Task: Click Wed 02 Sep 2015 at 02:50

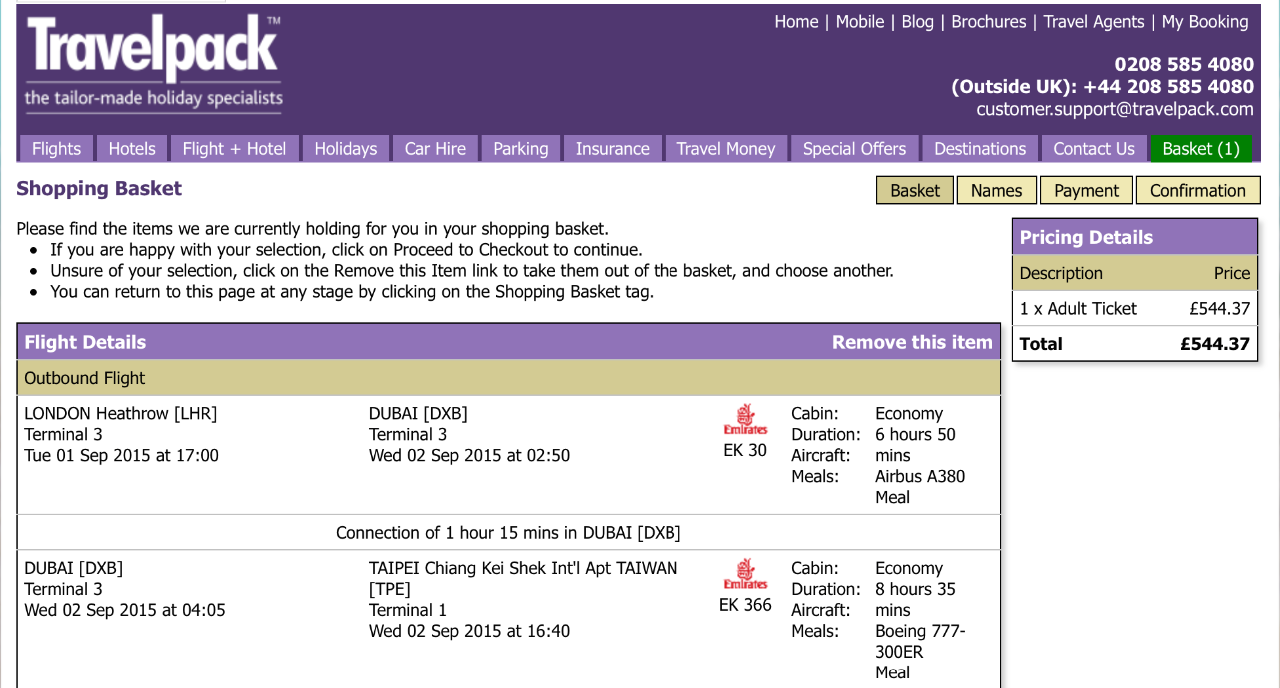Action: pos(469,455)
